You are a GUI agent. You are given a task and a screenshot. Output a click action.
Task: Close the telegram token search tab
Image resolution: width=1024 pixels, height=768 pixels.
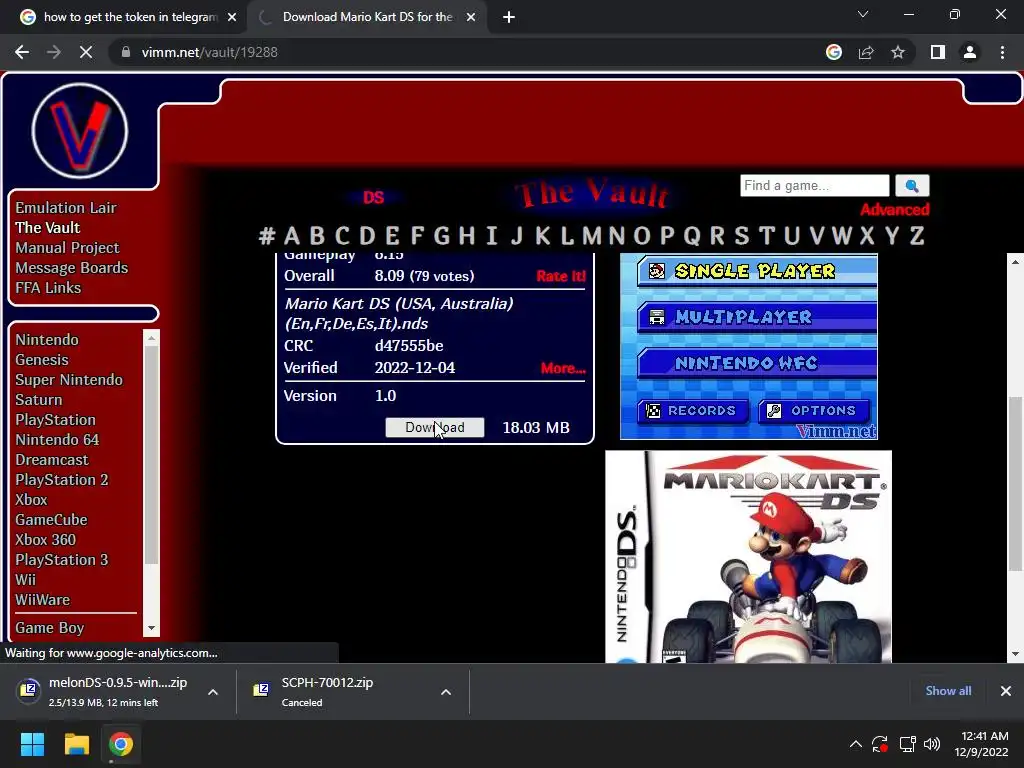click(x=232, y=17)
